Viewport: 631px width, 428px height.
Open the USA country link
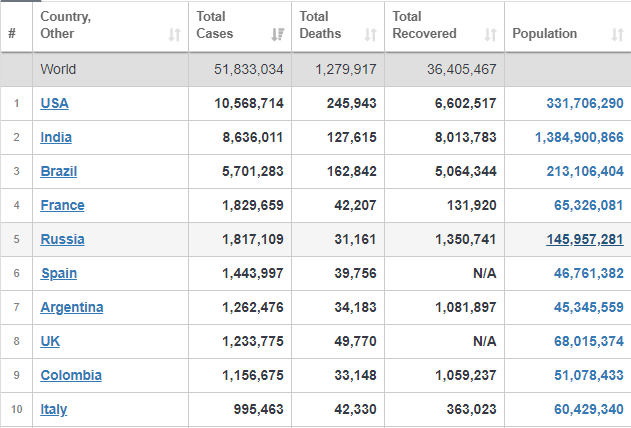pyautogui.click(x=54, y=103)
